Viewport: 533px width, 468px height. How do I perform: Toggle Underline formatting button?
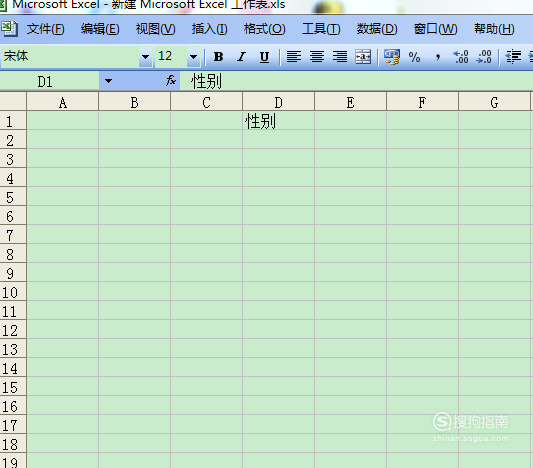pos(264,57)
